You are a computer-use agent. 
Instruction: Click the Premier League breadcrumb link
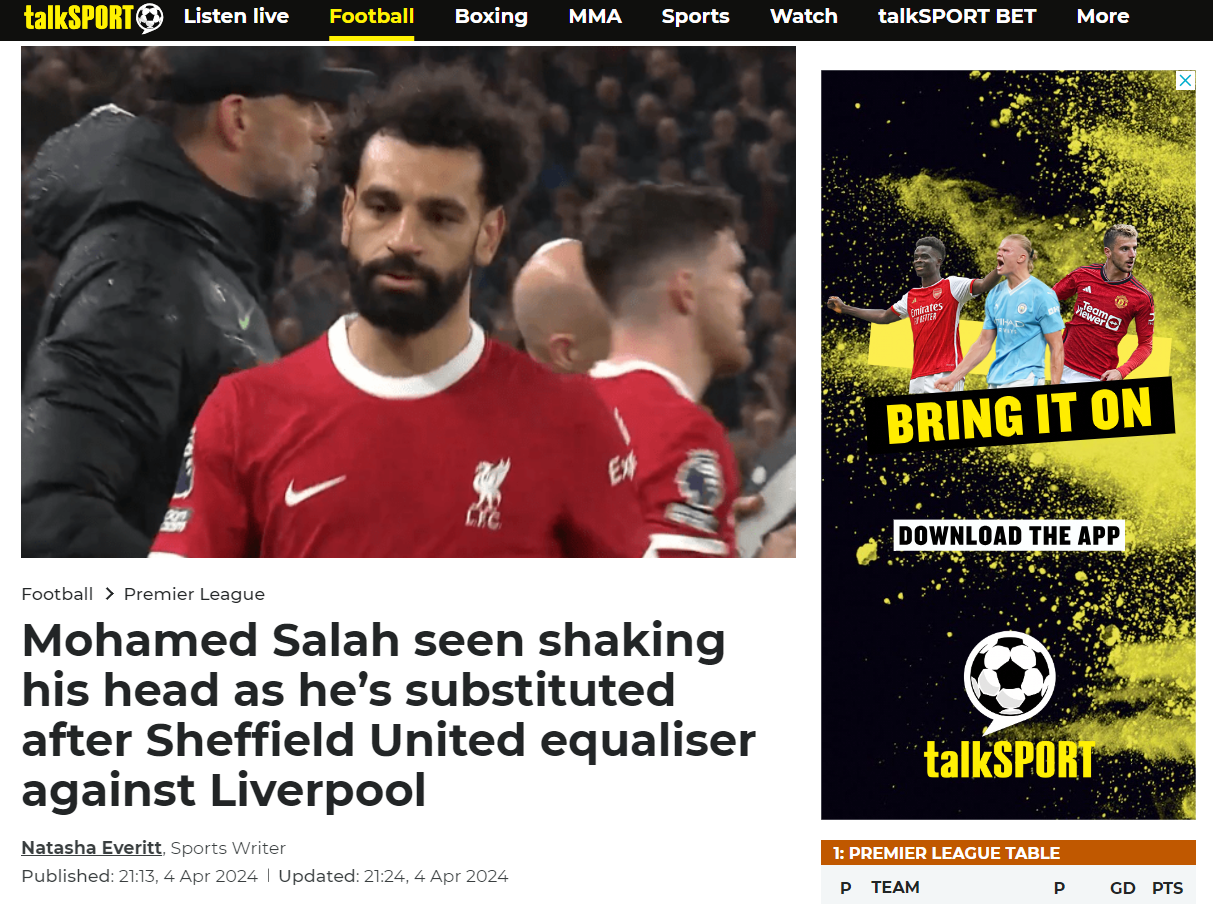pos(194,594)
